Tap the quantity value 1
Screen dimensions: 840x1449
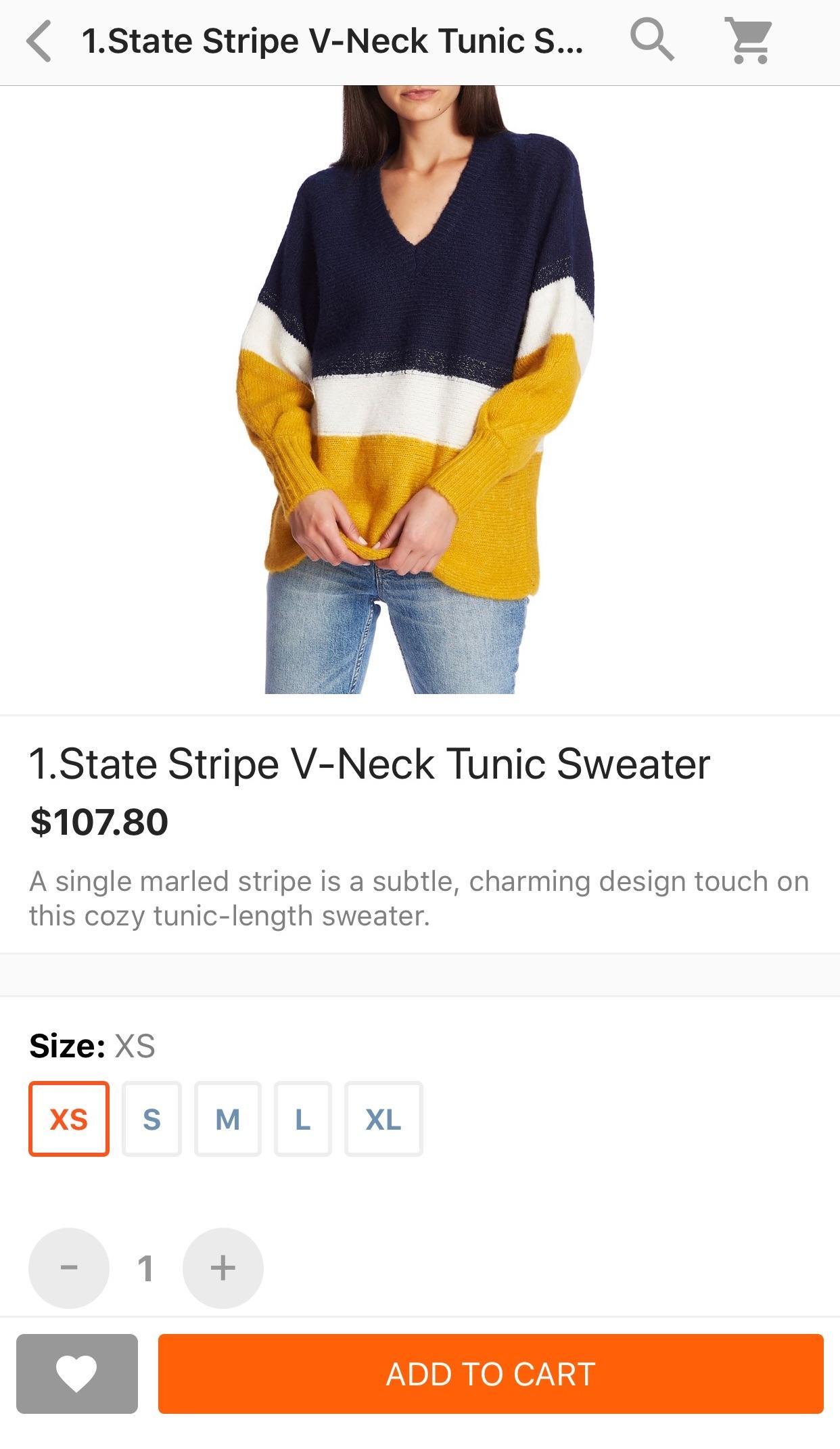(x=145, y=1268)
